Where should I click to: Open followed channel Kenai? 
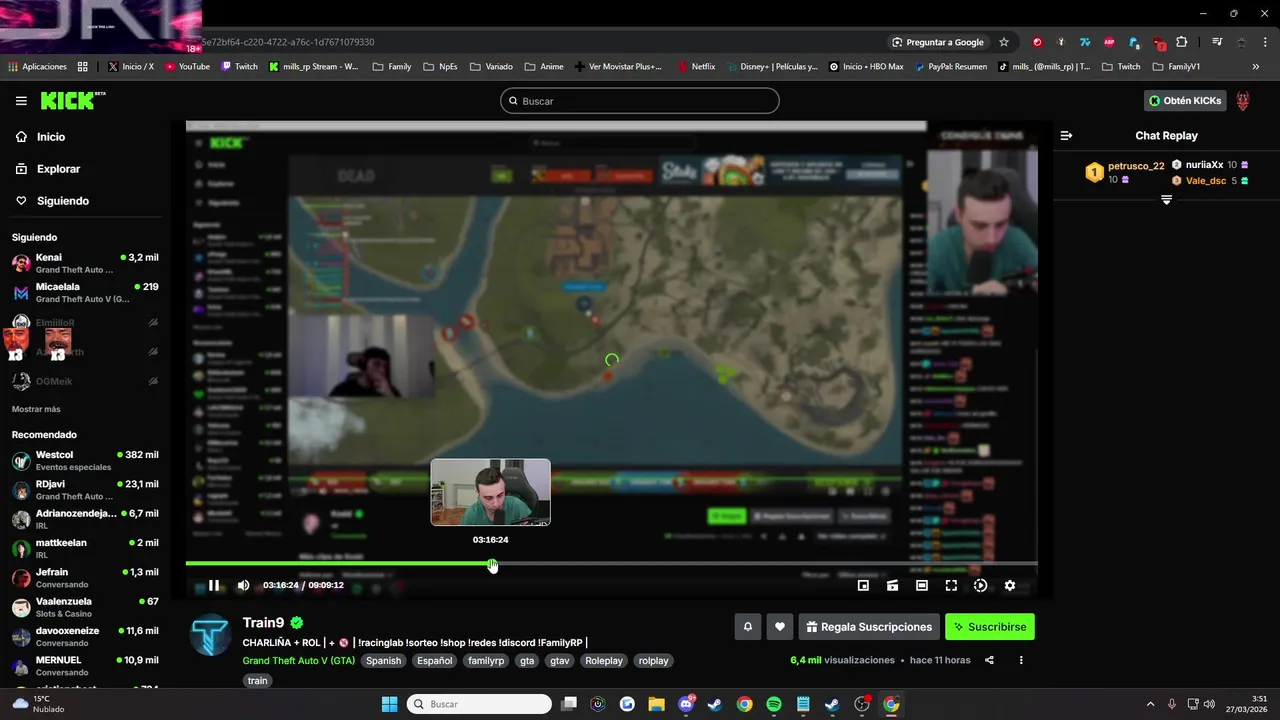pyautogui.click(x=85, y=263)
